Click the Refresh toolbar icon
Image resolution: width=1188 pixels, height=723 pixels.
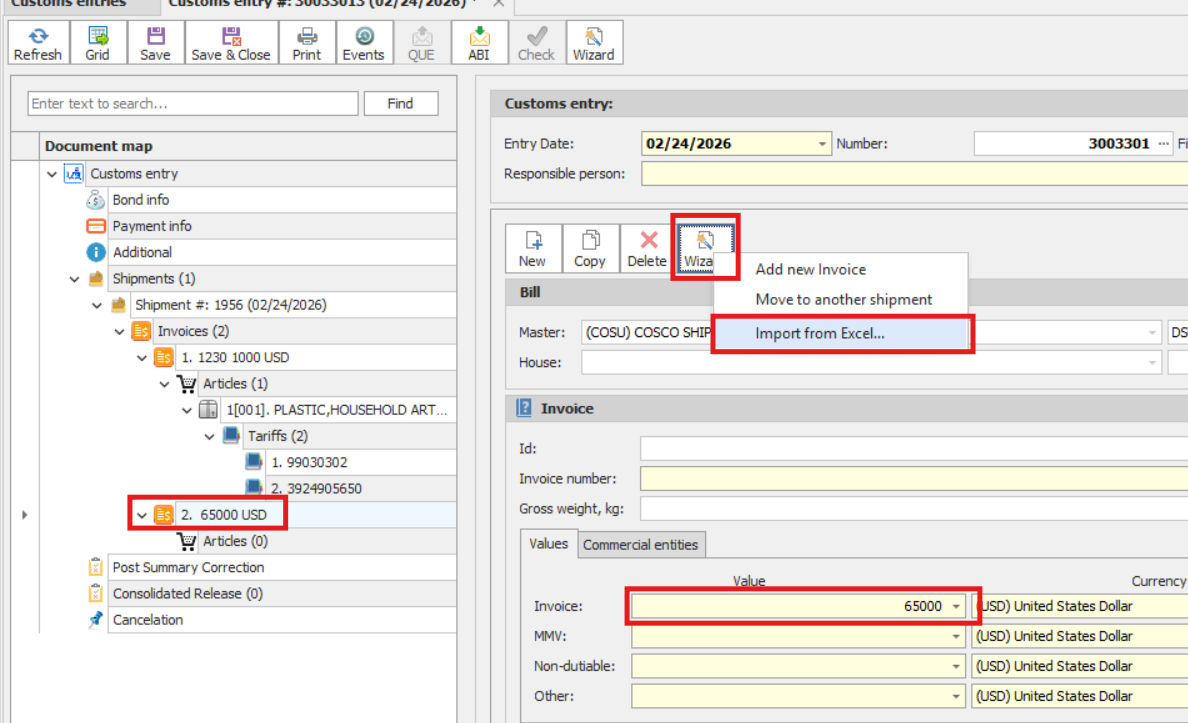pos(37,42)
